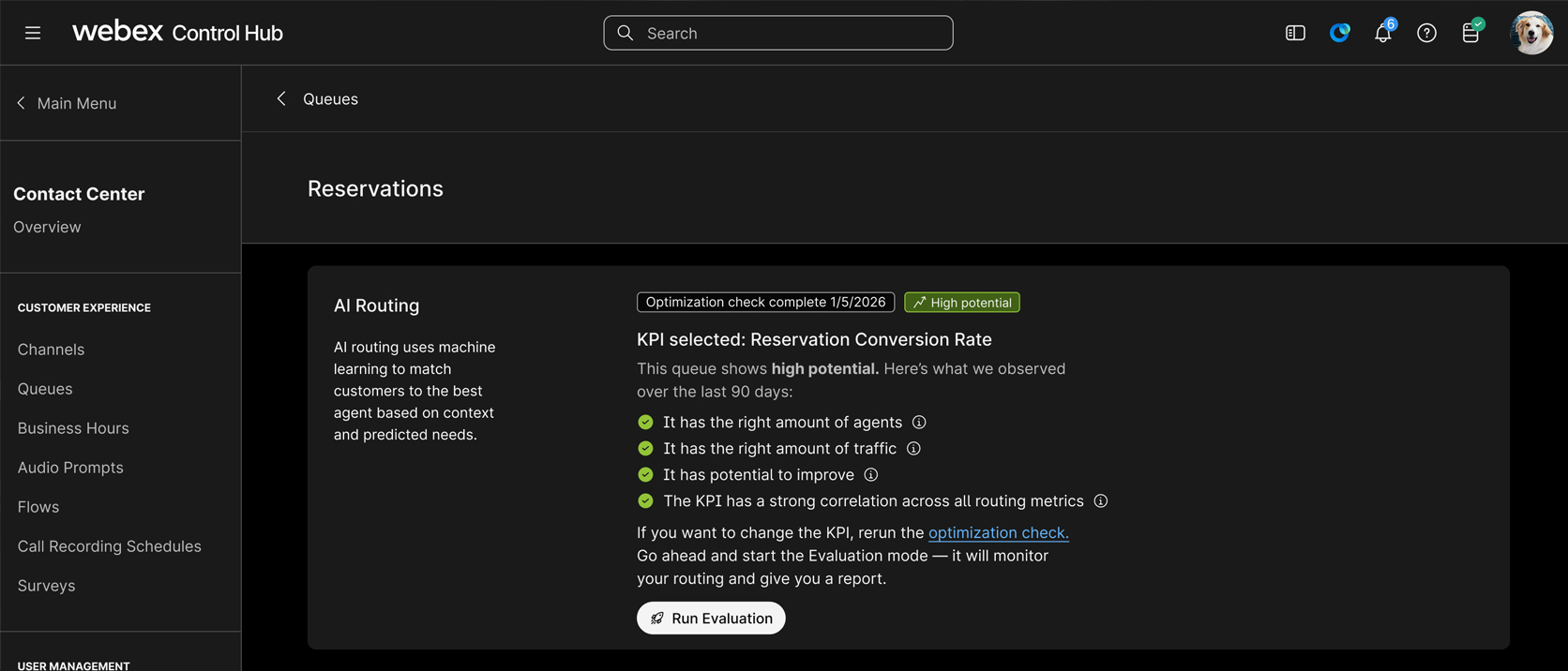Open the hamburger navigation menu
The height and width of the screenshot is (671, 1568).
click(x=33, y=33)
